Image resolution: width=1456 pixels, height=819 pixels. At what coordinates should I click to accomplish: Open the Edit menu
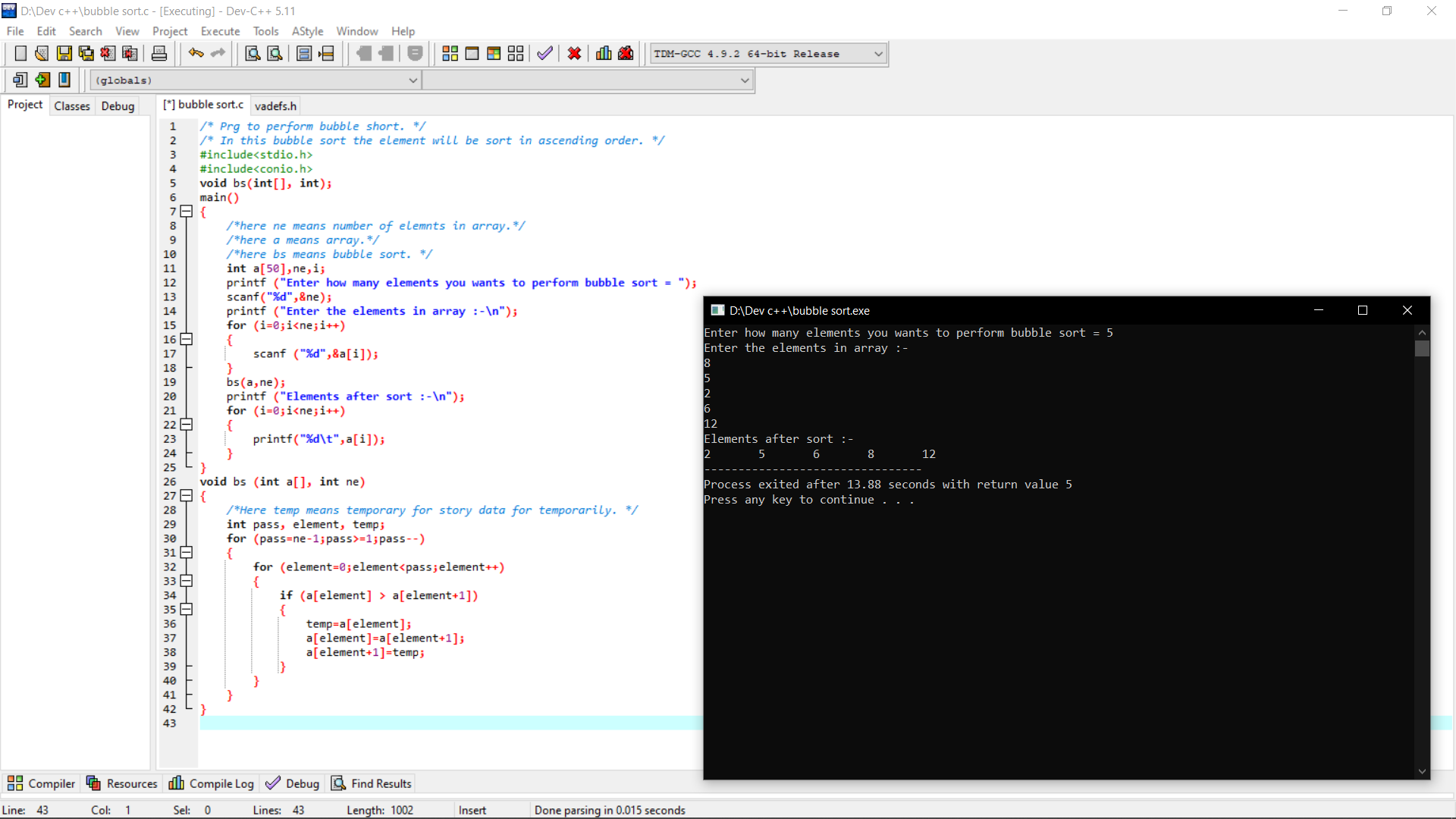[x=46, y=31]
